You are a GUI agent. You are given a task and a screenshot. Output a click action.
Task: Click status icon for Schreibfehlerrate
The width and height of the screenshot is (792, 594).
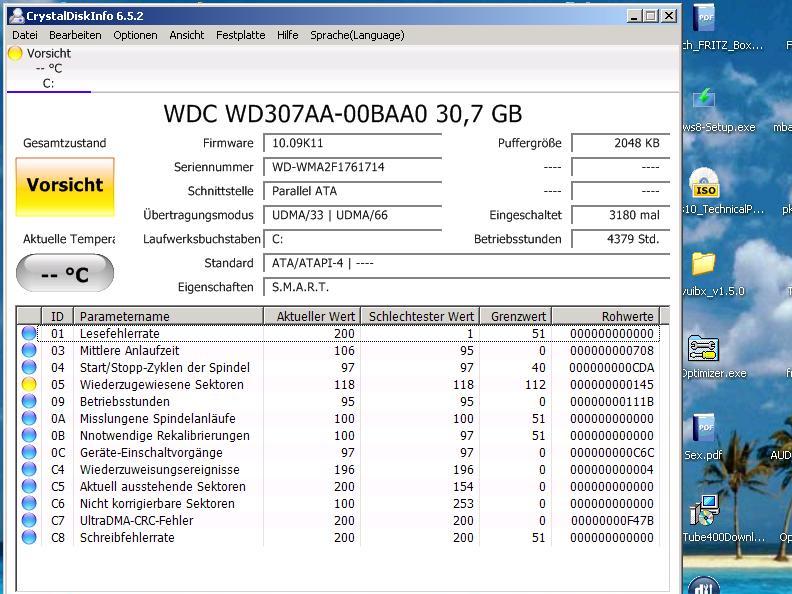click(29, 537)
